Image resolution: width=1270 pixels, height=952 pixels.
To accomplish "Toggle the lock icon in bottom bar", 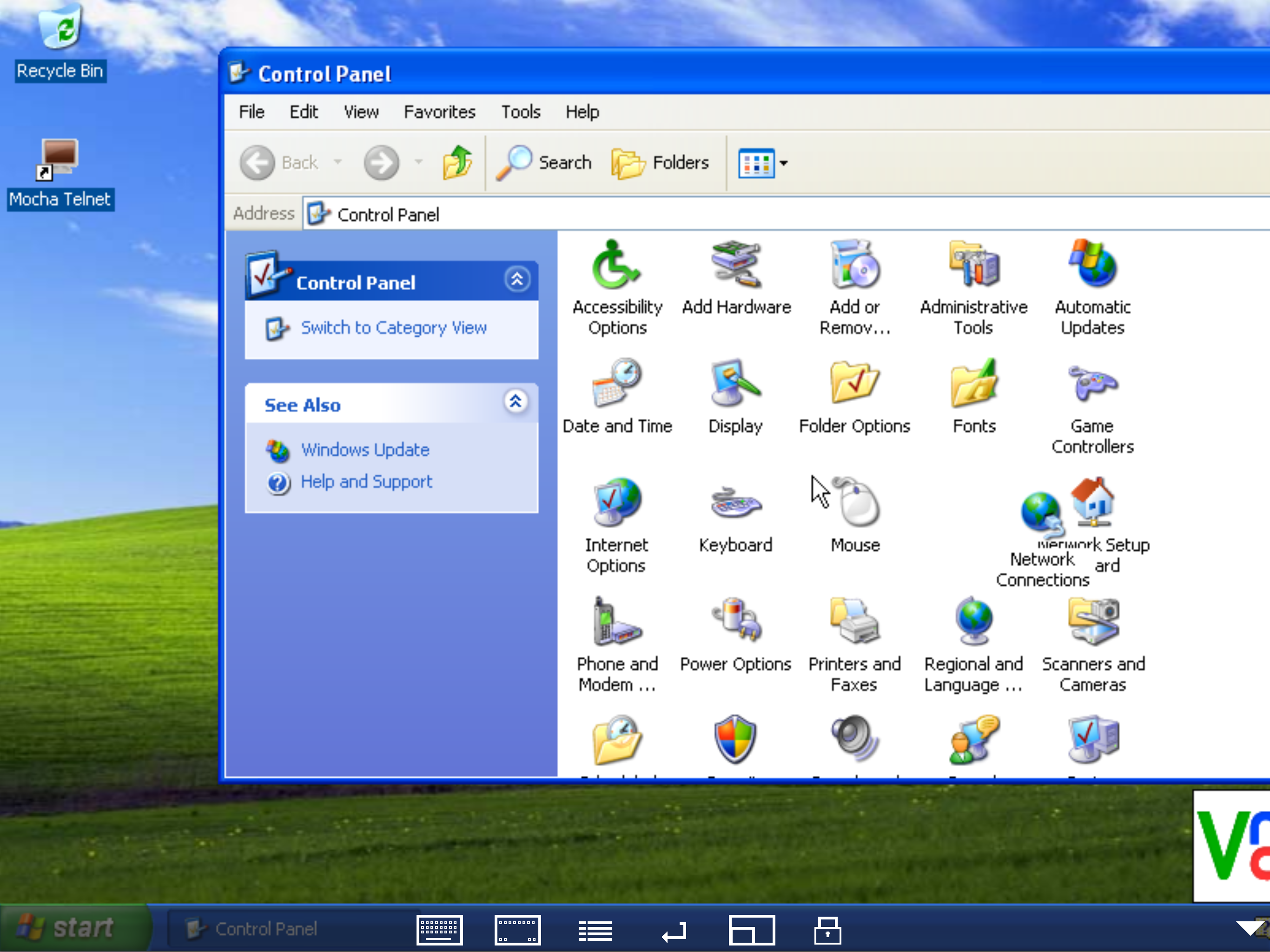I will pos(827,930).
